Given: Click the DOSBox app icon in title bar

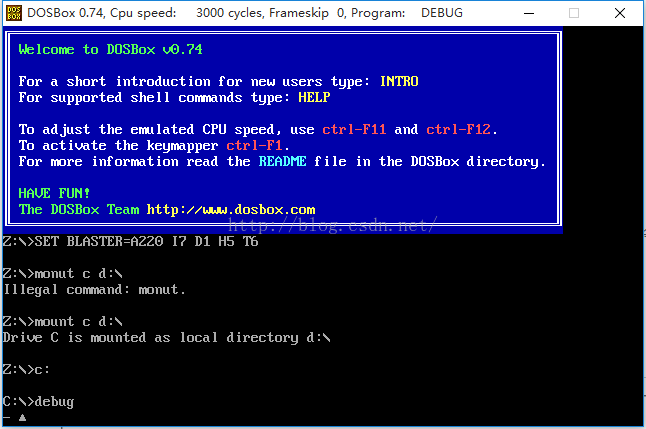Looking at the screenshot, I should click(x=14, y=13).
